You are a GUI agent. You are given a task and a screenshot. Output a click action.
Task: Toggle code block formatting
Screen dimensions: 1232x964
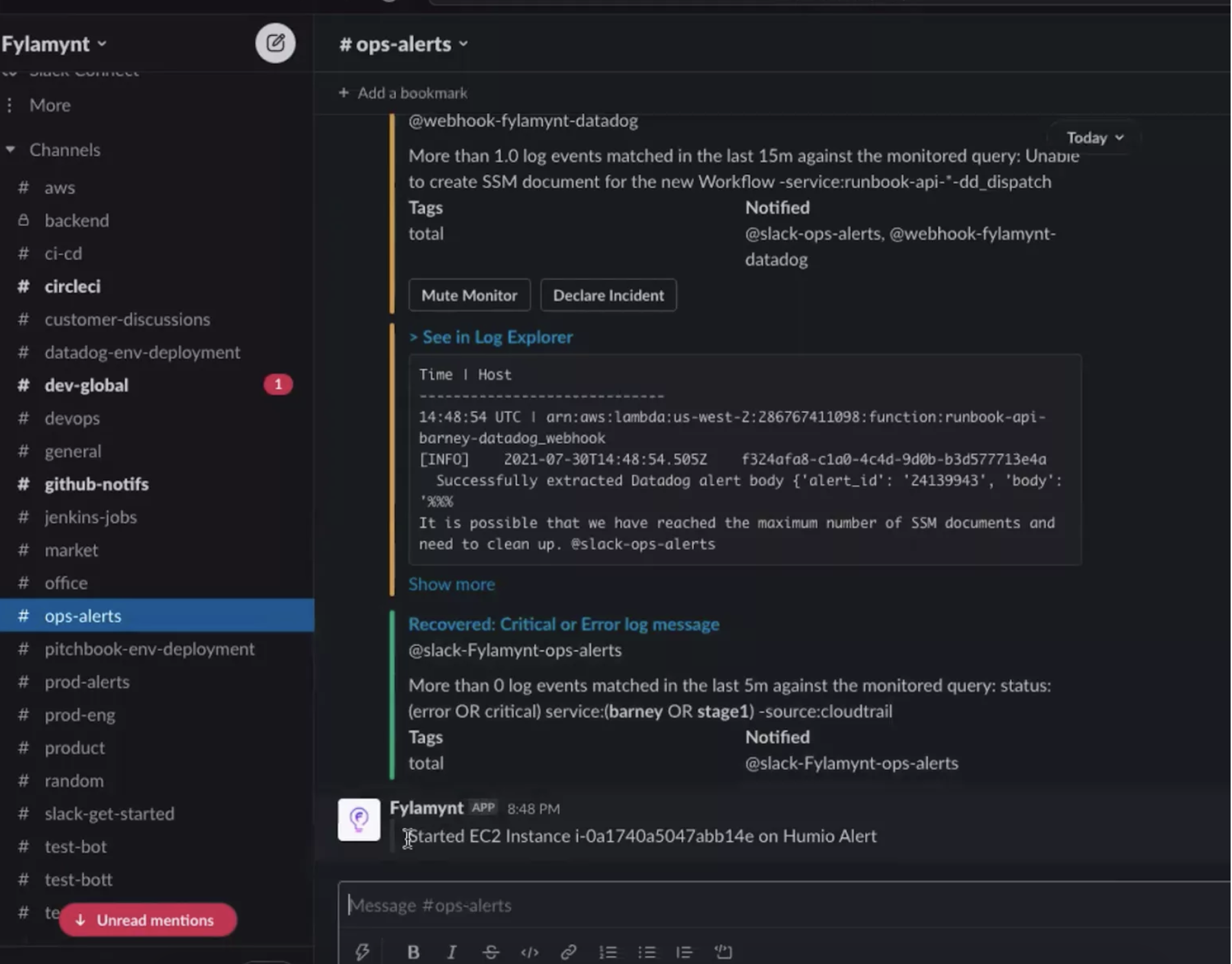(x=723, y=952)
